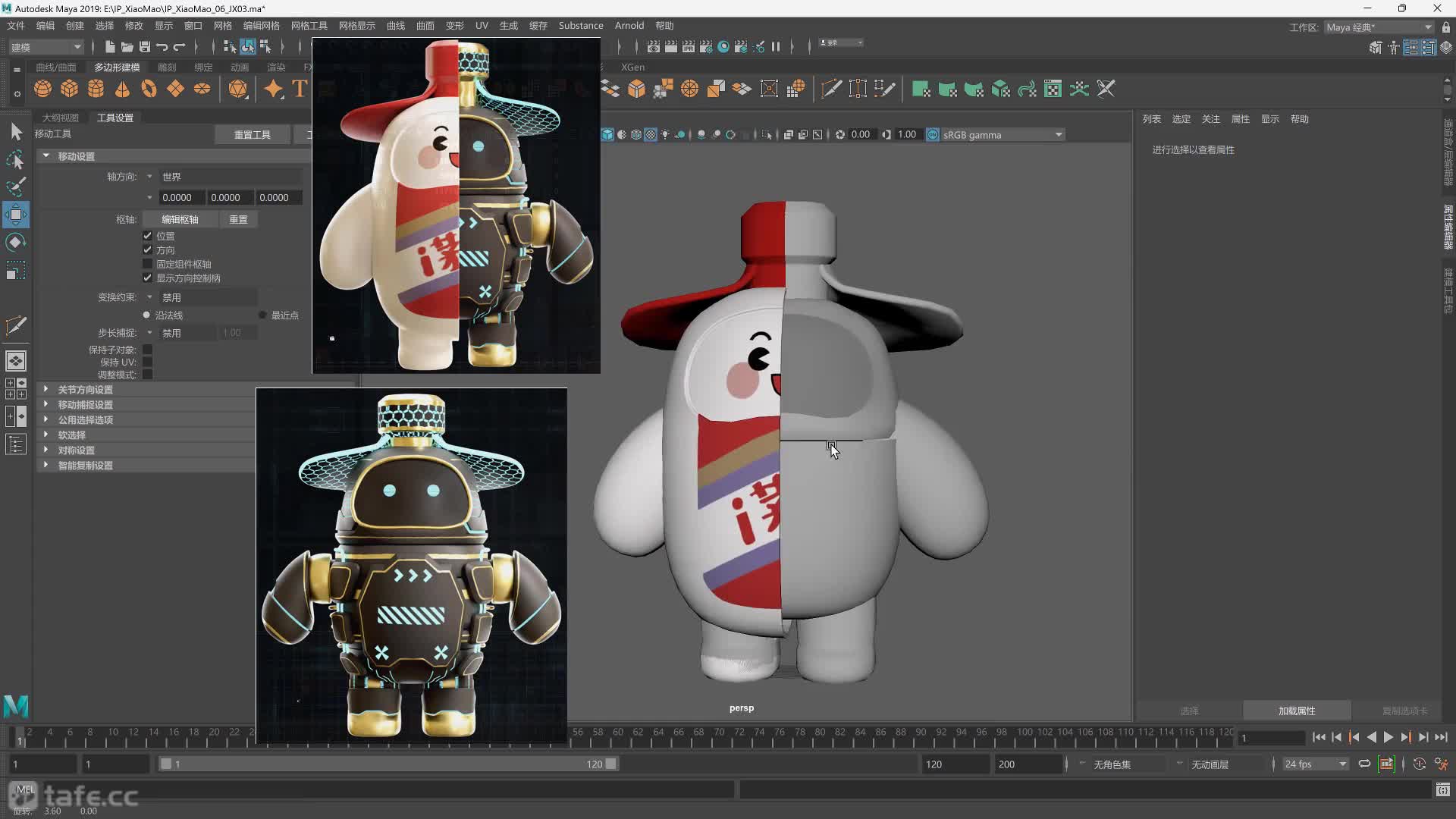The width and height of the screenshot is (1456, 819).
Task: Toggle the 方向 checkbox
Action: coord(148,249)
